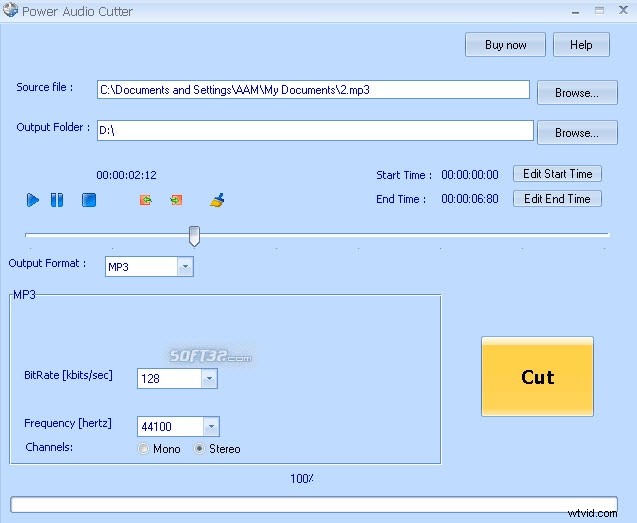The height and width of the screenshot is (523, 637).
Task: Click Edit Start Time
Action: click(x=557, y=174)
